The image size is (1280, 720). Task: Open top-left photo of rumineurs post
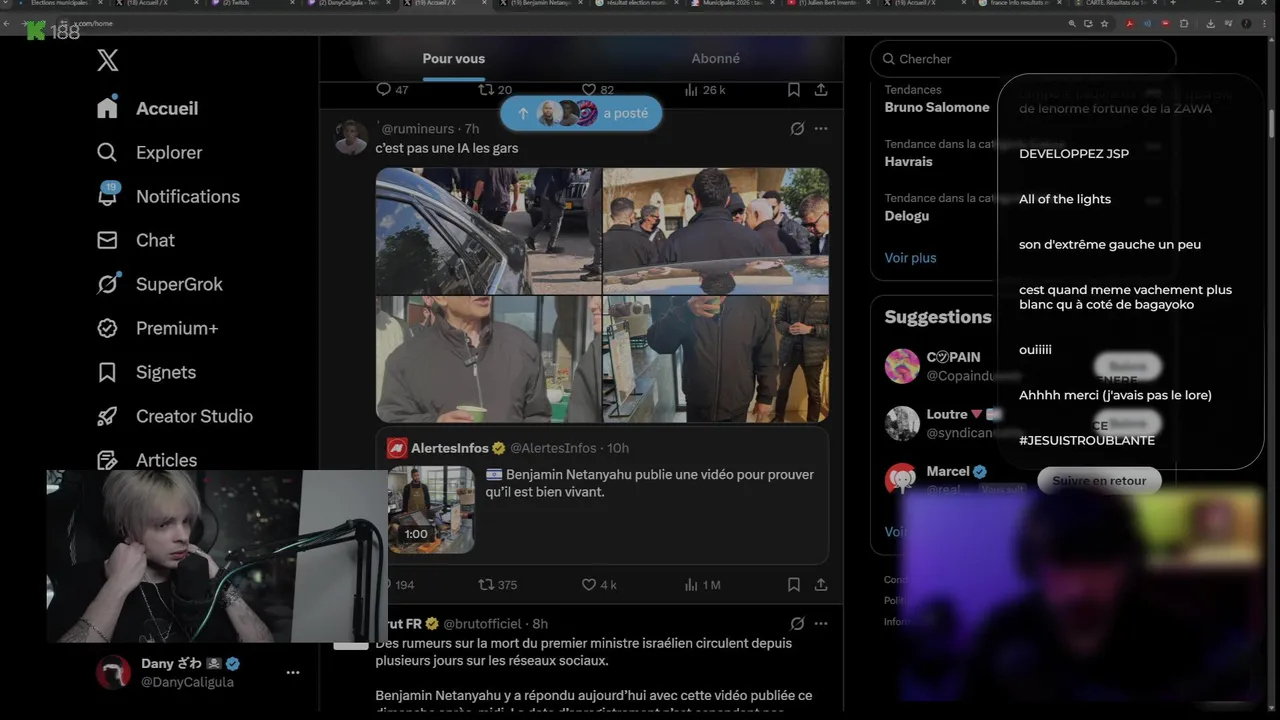pos(489,231)
